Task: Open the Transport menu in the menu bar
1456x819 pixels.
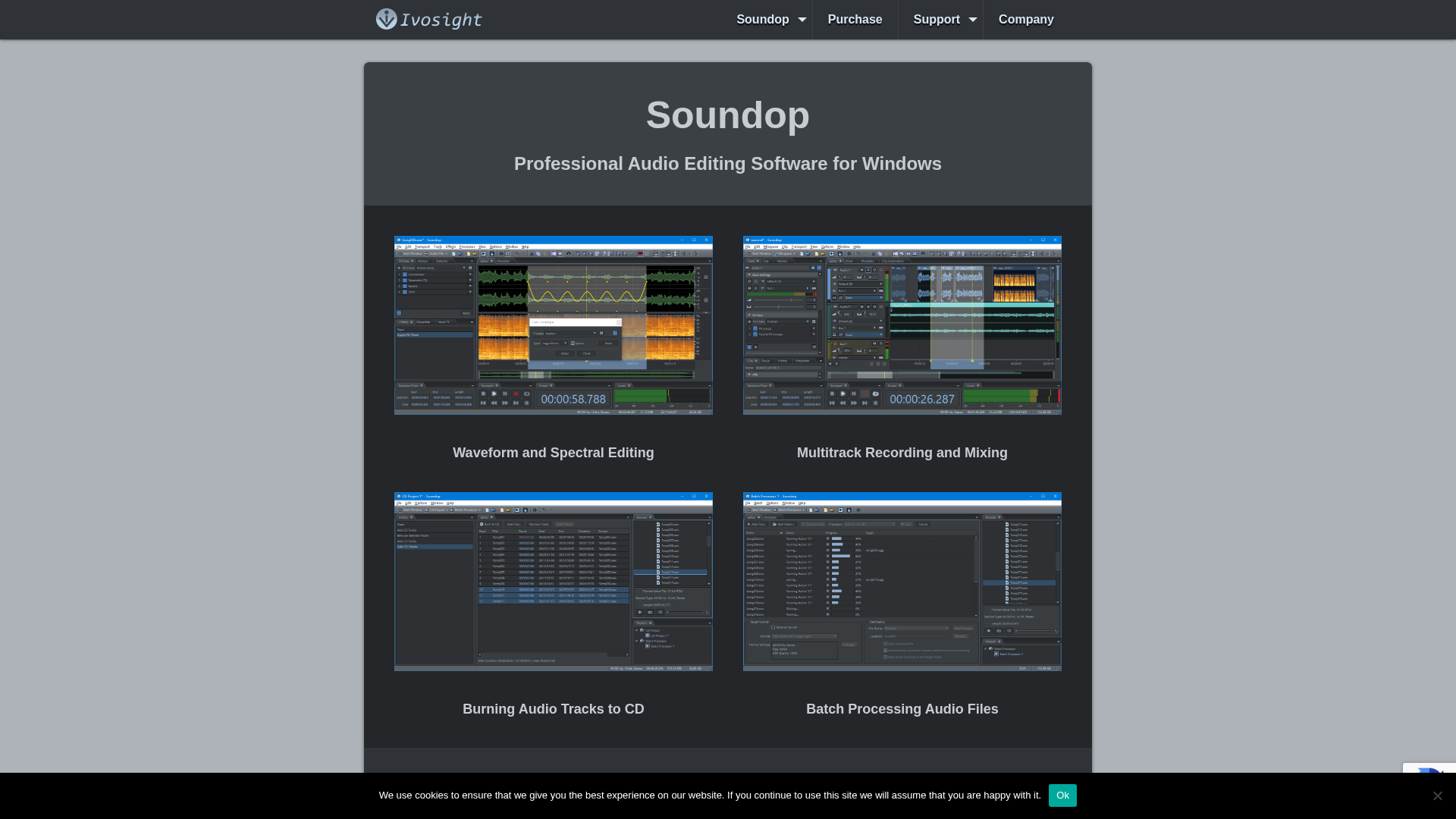Action: tap(422, 246)
